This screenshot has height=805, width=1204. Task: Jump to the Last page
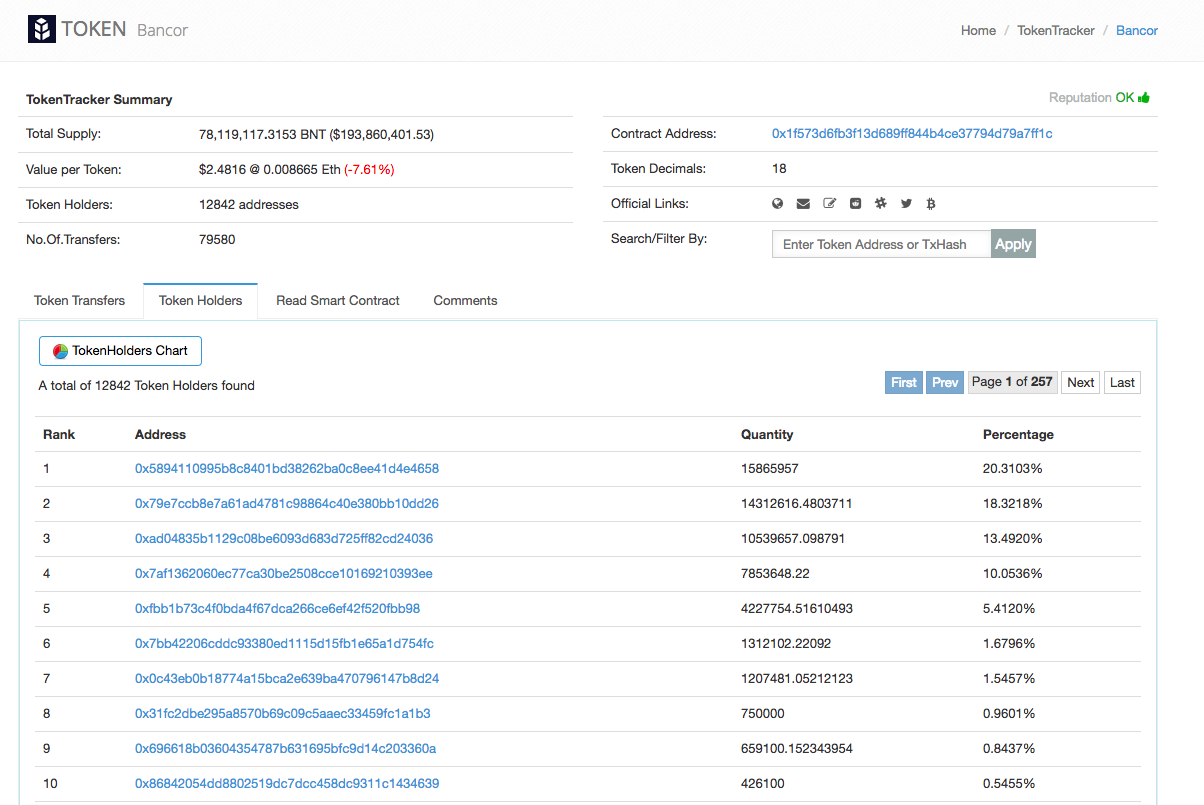coord(1122,382)
